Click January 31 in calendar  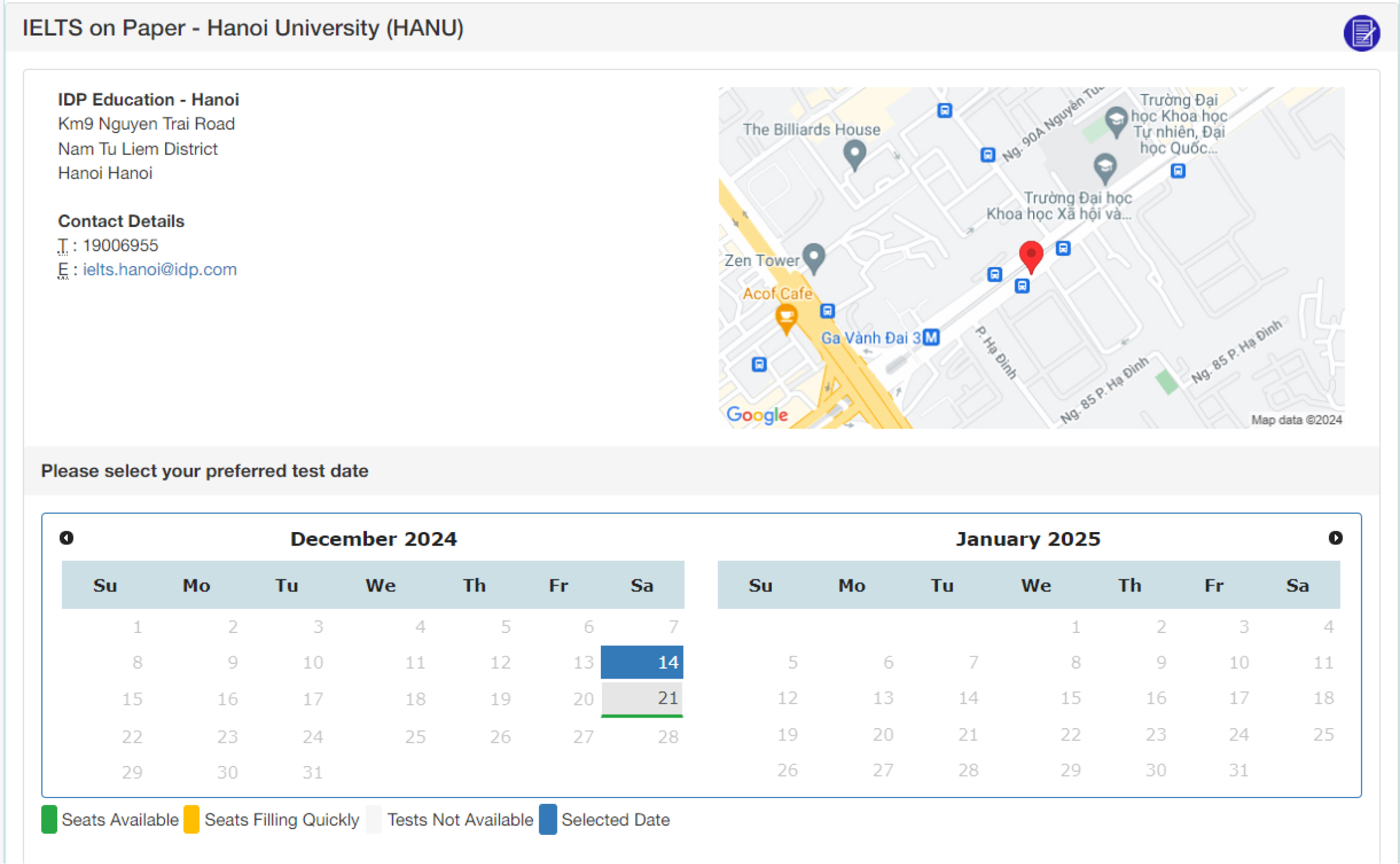pos(1238,770)
